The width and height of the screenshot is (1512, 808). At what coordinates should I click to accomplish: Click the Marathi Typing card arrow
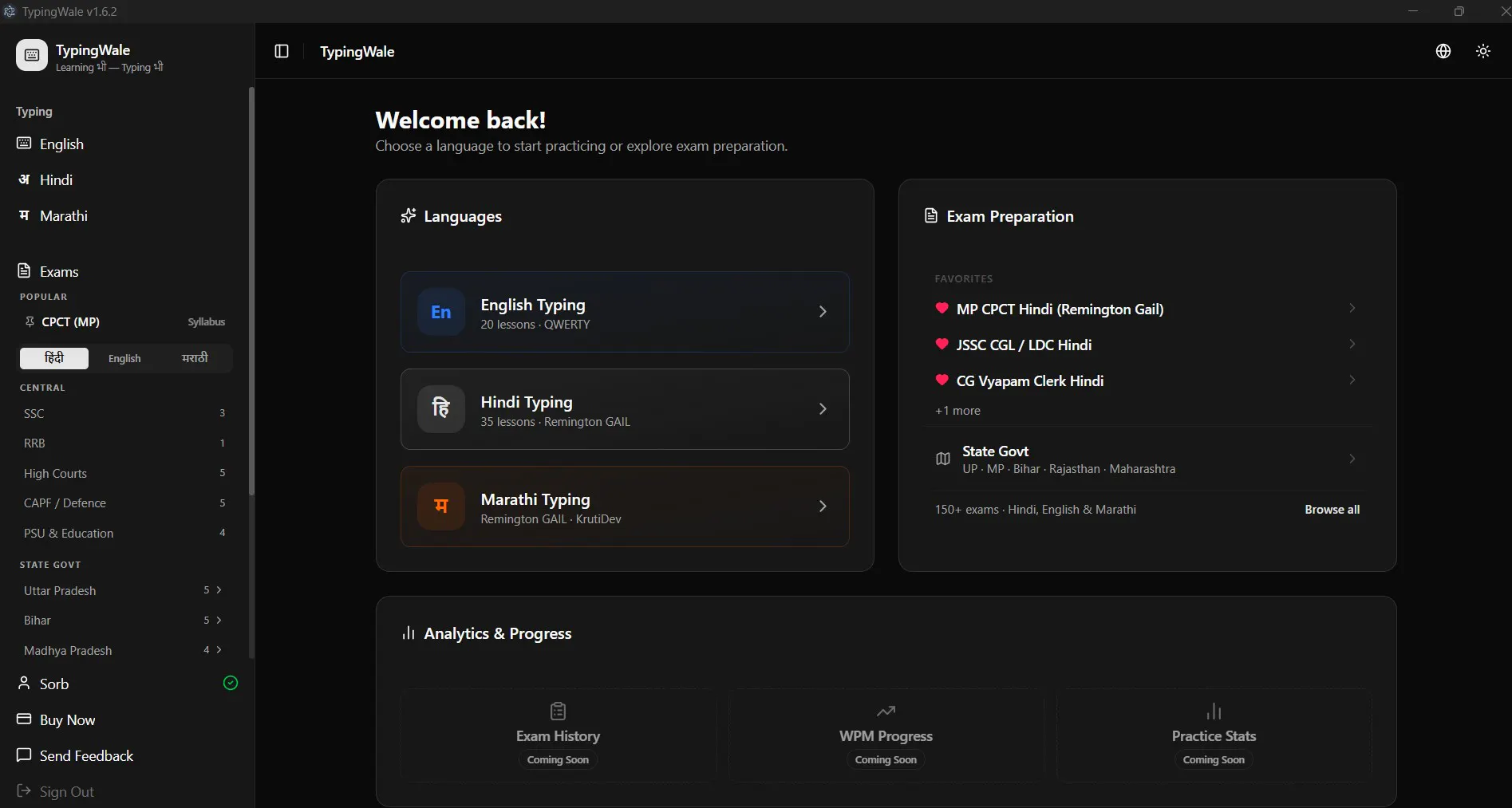pyautogui.click(x=823, y=506)
